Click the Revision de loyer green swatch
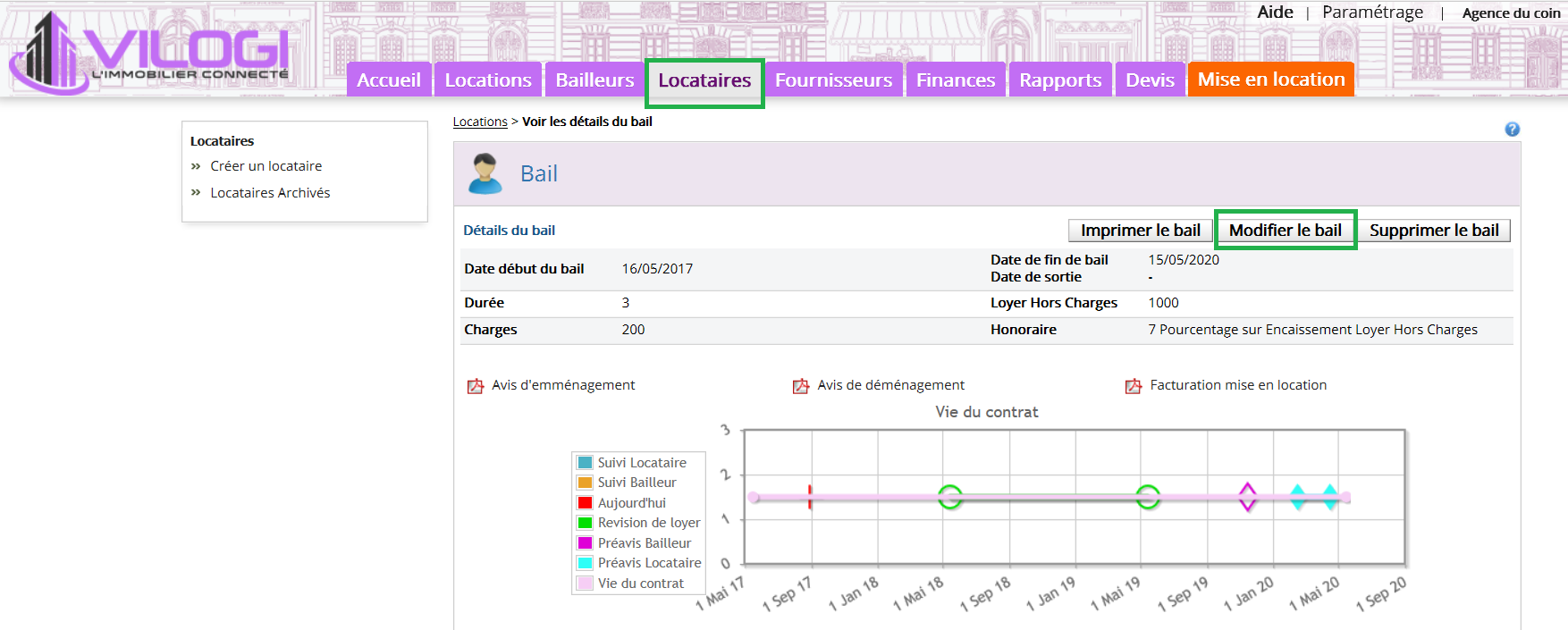Image resolution: width=1568 pixels, height=630 pixels. 585,523
